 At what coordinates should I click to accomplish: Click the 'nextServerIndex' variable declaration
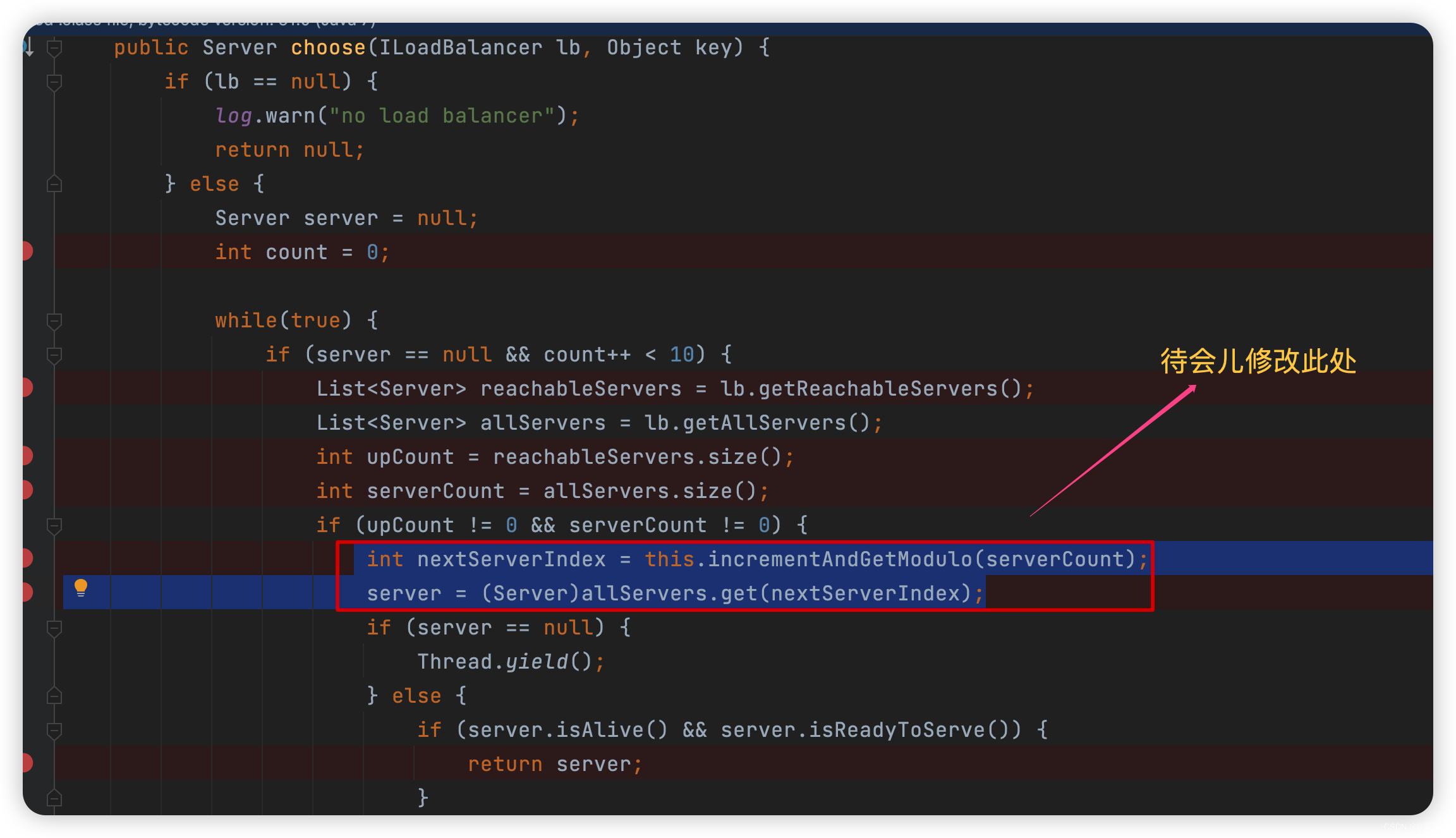coord(511,559)
